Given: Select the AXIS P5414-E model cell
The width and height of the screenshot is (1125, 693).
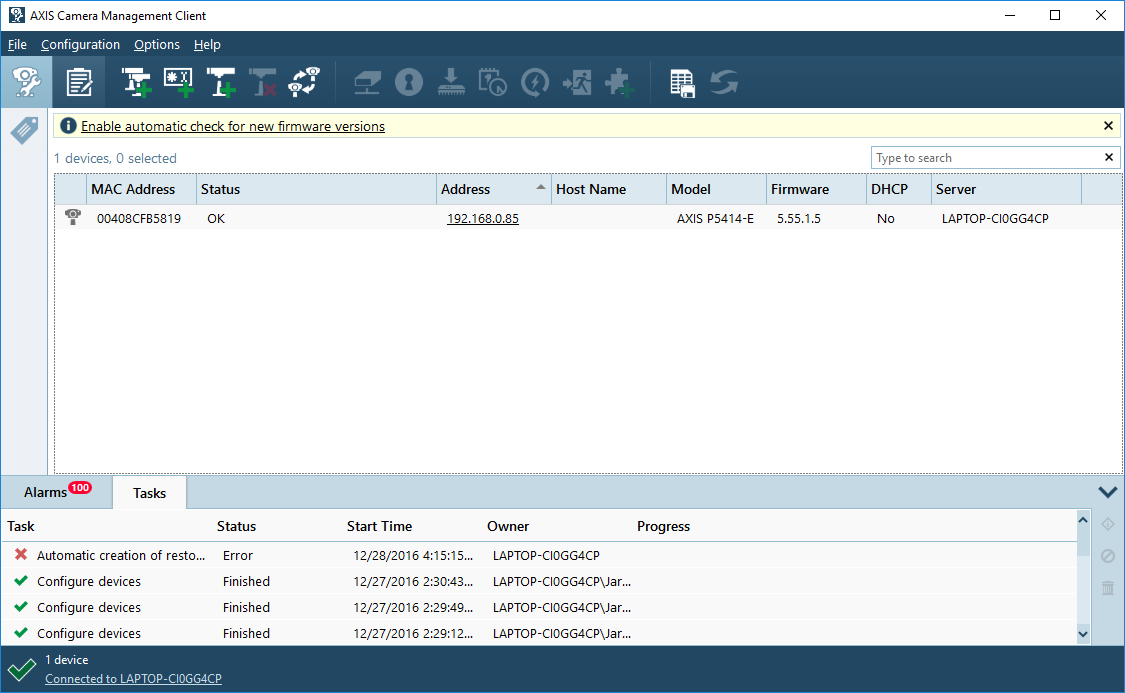Looking at the screenshot, I should (x=715, y=219).
